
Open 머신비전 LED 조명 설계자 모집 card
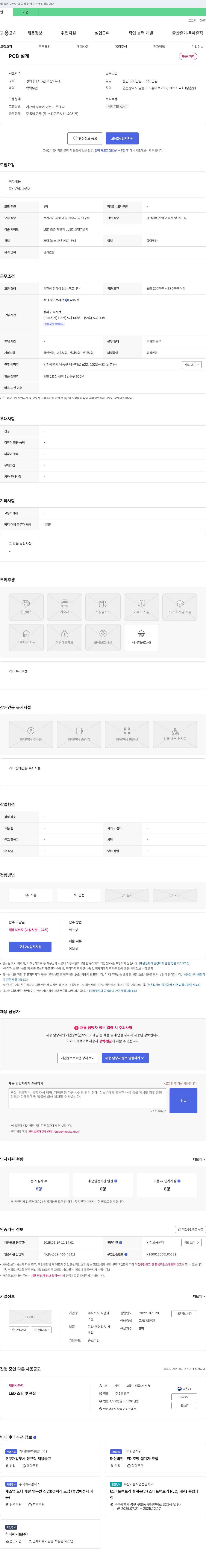[x=155, y=1459]
